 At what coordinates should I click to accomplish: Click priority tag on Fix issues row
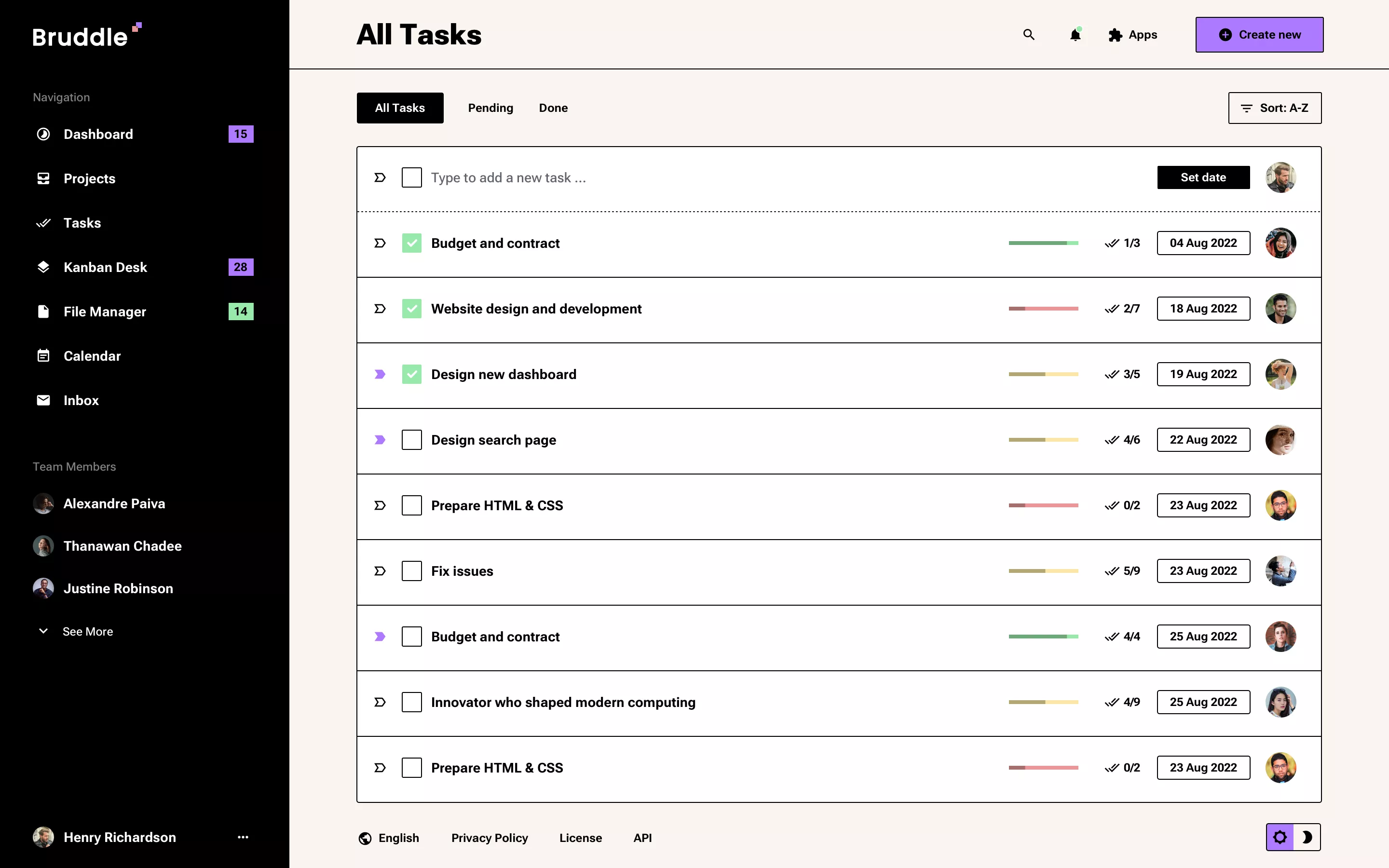point(380,570)
